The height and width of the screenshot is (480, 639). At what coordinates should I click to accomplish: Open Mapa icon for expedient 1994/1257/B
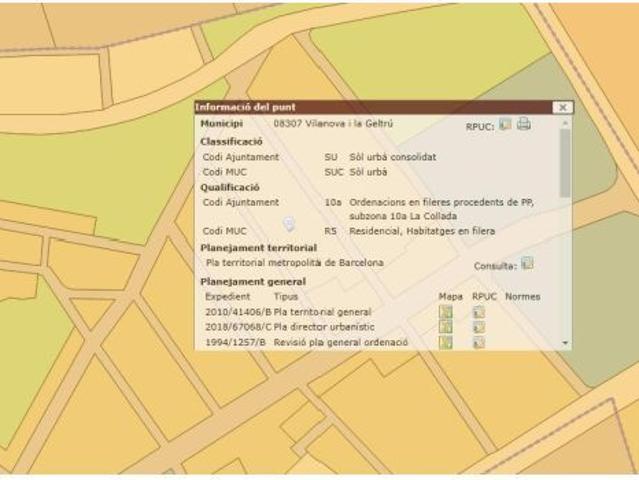(x=446, y=342)
